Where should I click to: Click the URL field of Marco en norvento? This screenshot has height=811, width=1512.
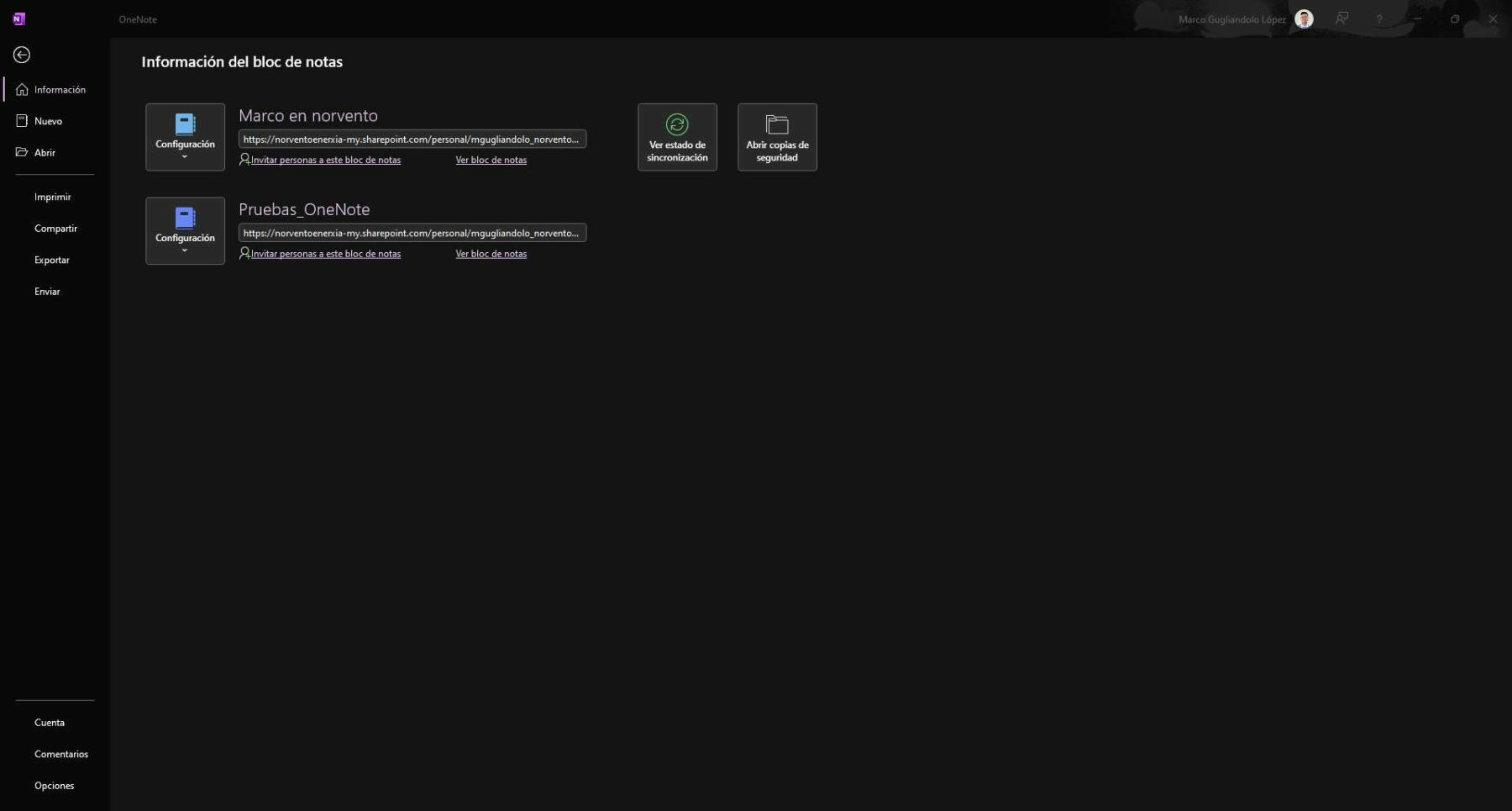click(412, 140)
